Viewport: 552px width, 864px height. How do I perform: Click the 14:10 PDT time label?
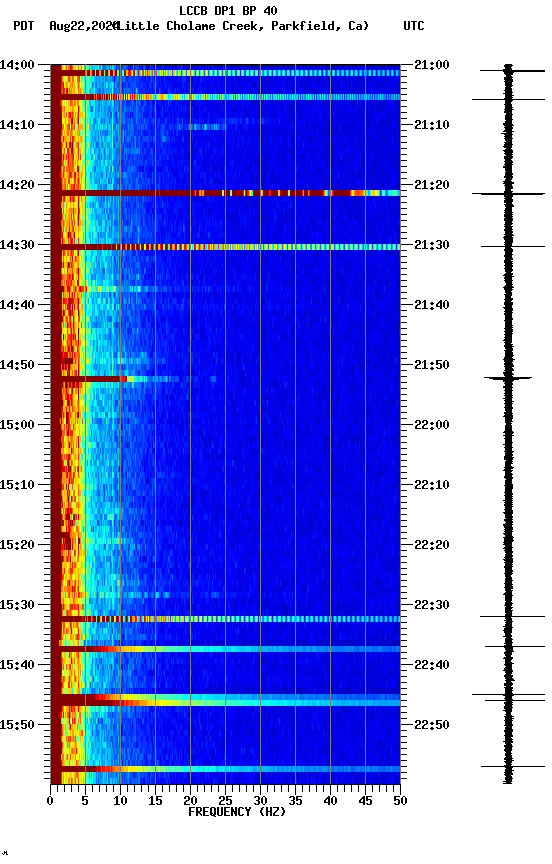pyautogui.click(x=17, y=125)
